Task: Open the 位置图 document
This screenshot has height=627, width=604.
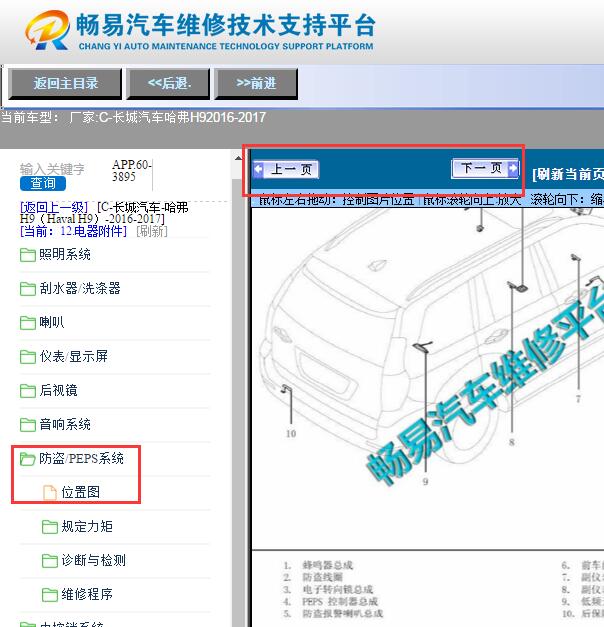Action: [x=80, y=493]
